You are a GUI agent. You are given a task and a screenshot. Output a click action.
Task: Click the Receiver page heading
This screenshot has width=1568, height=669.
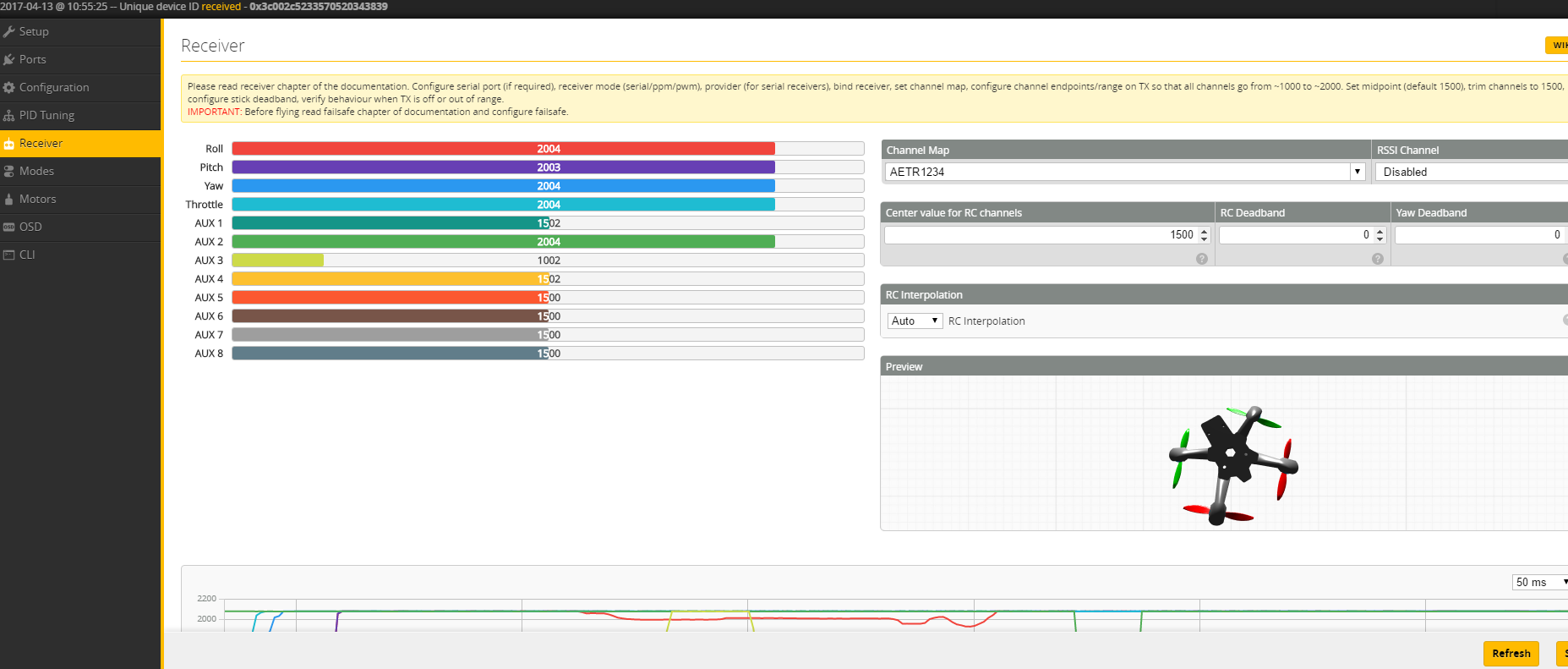(x=213, y=46)
